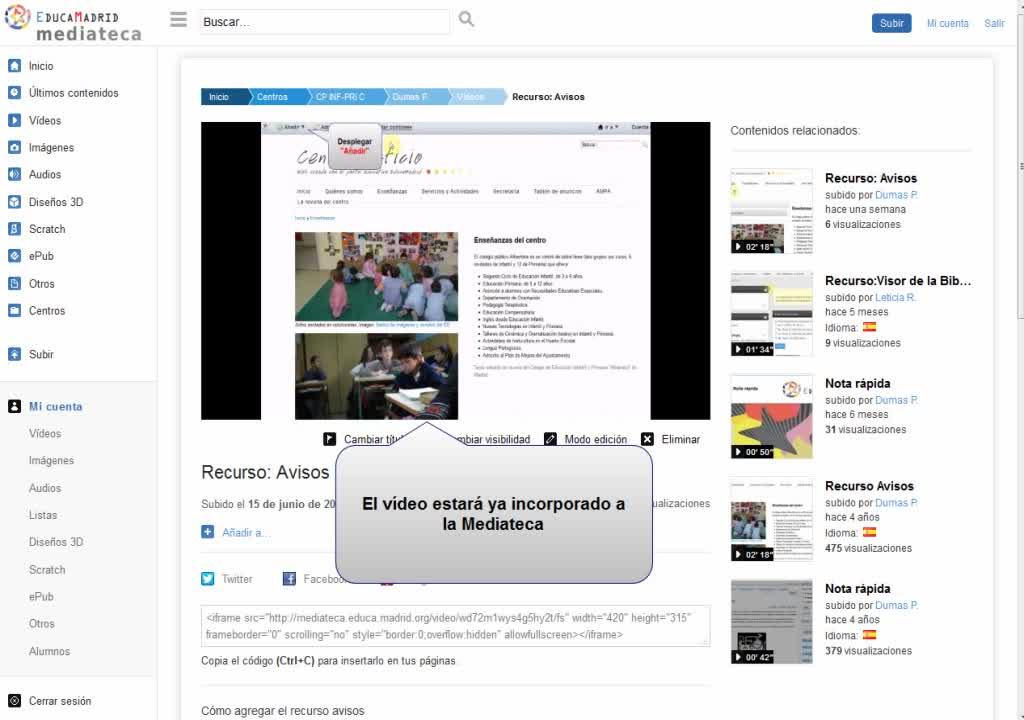This screenshot has height=720, width=1024.
Task: Click the search magnifier icon
Action: tap(466, 19)
